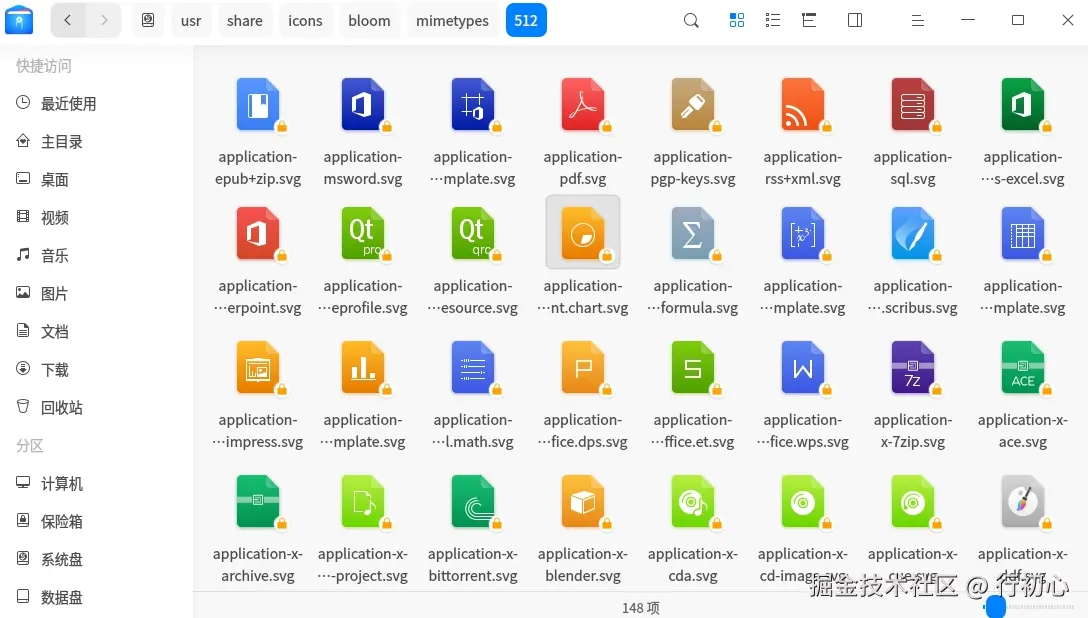Image resolution: width=1088 pixels, height=618 pixels.
Task: Select the orange impress.svg icon
Action: coord(258,368)
